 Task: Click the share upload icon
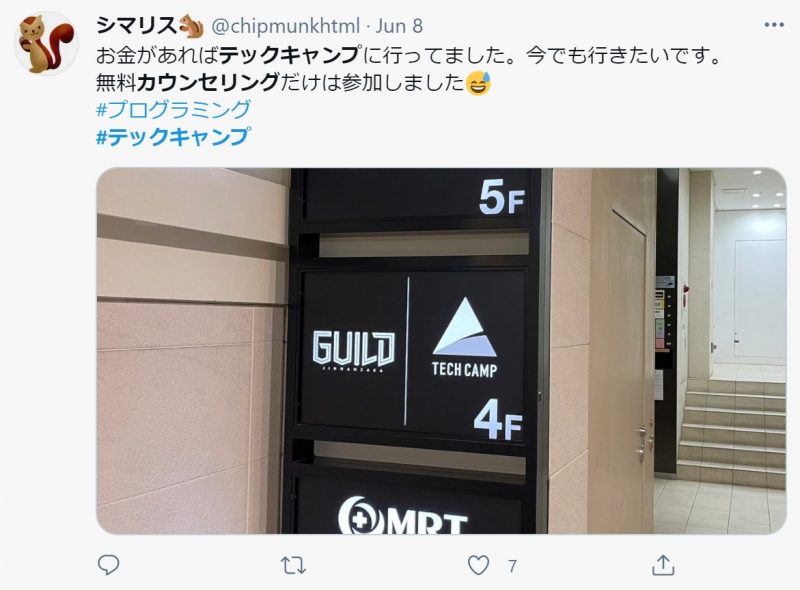tap(663, 565)
